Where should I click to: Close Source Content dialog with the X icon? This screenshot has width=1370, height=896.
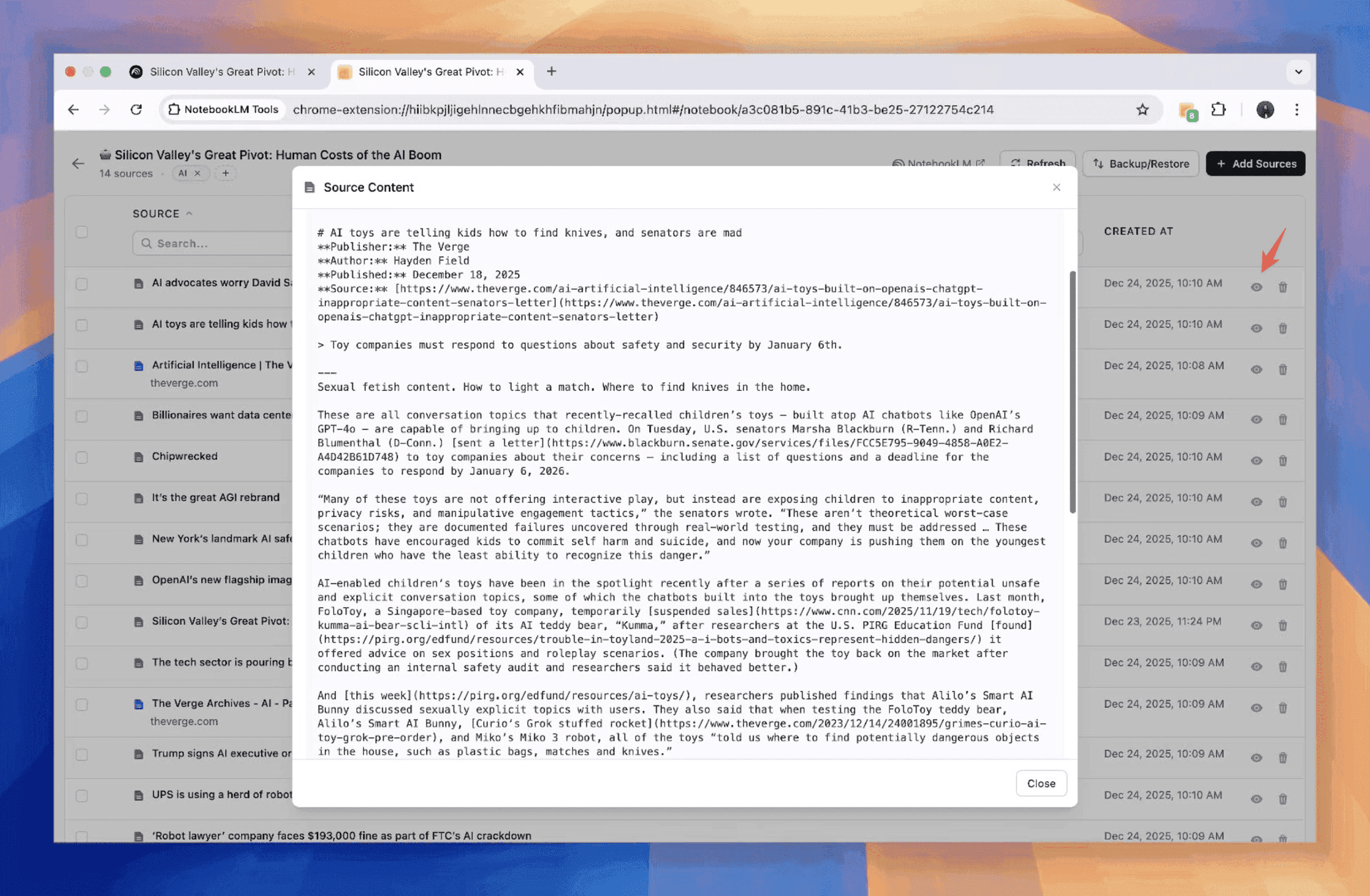[1056, 188]
